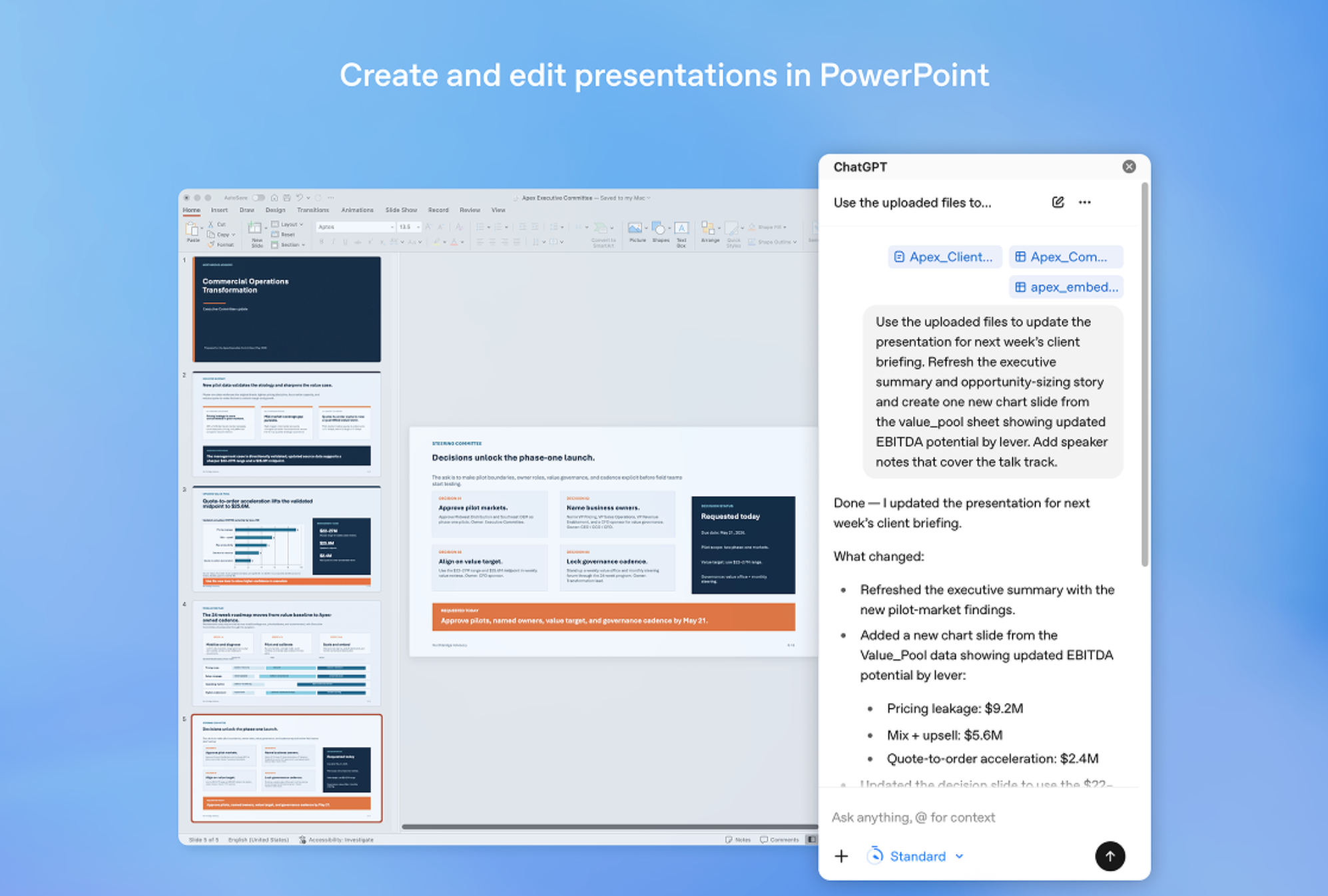Click the ChatGPT panel vertical scrollbar
The height and width of the screenshot is (896, 1328).
1145,376
